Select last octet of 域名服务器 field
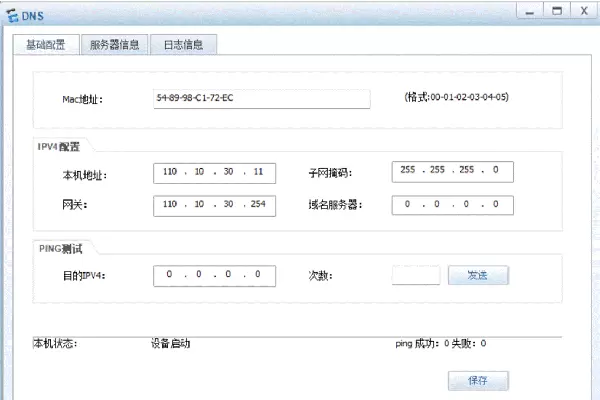 point(496,205)
